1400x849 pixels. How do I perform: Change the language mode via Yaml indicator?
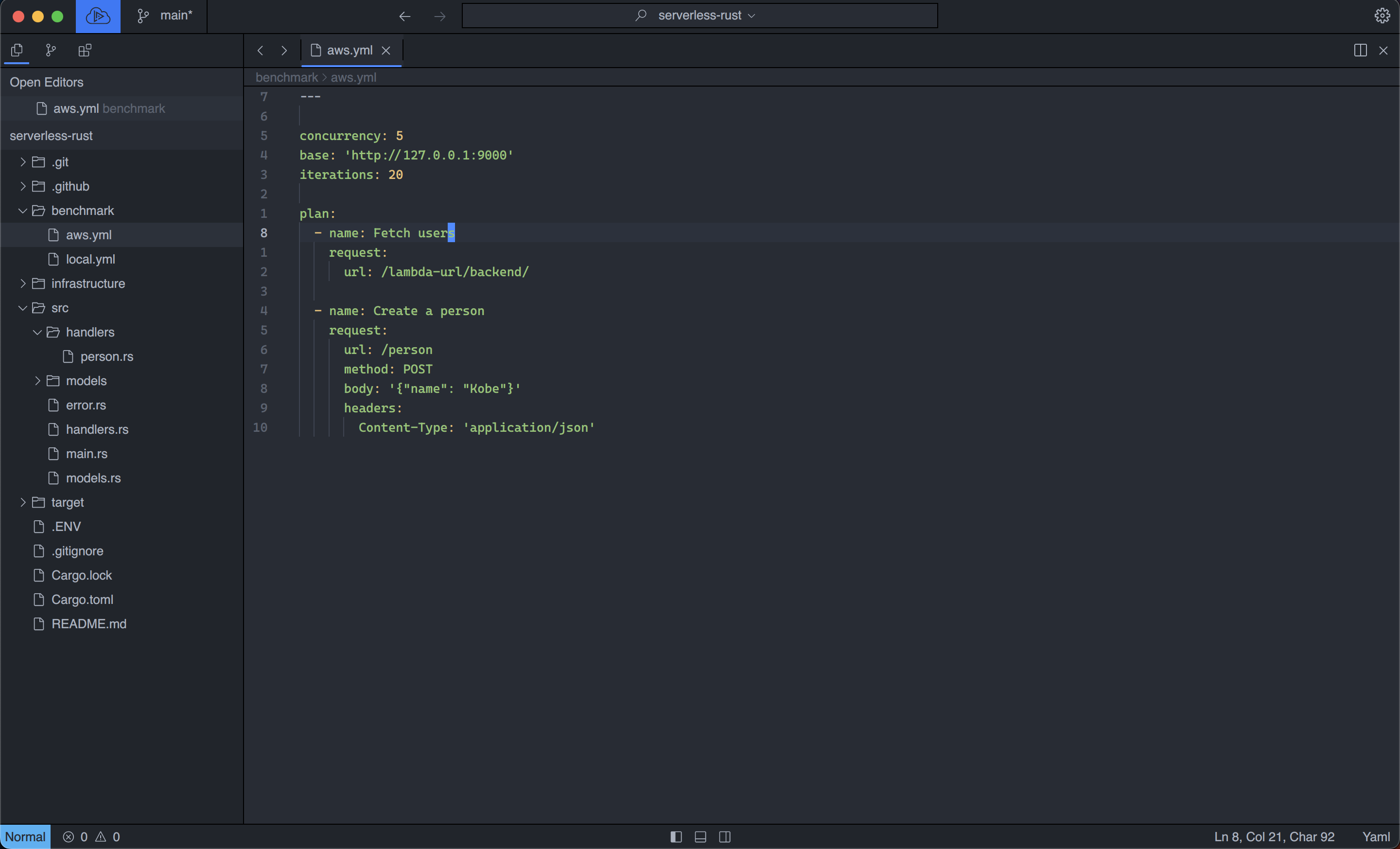tap(1376, 836)
